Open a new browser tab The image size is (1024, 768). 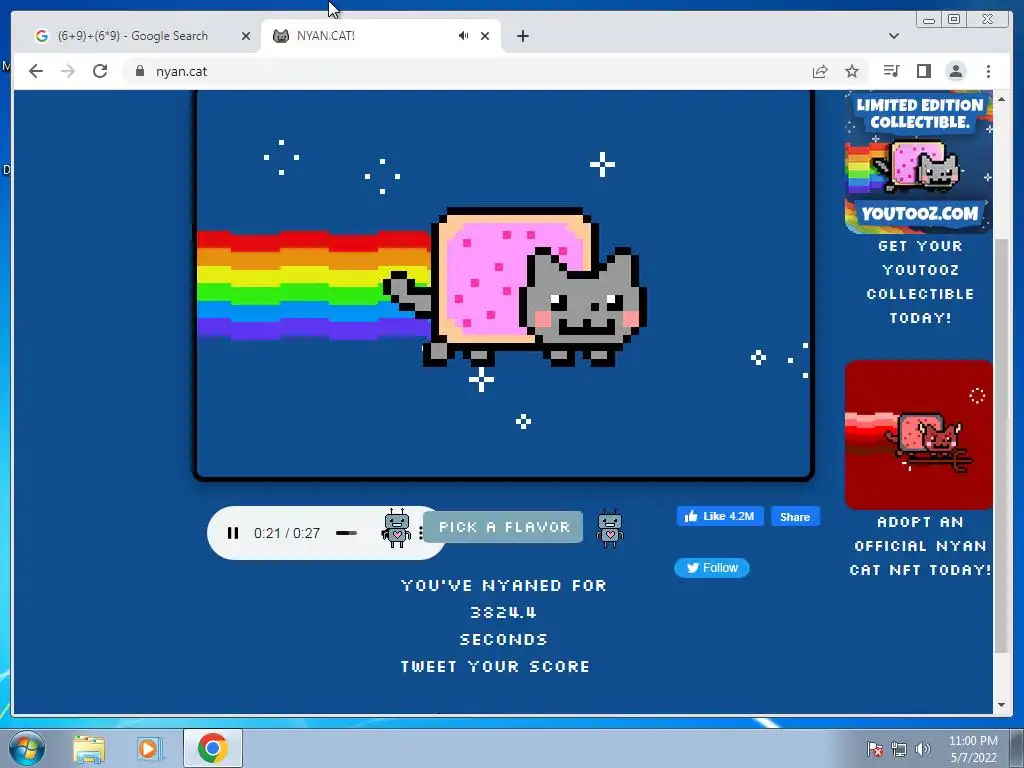[522, 36]
